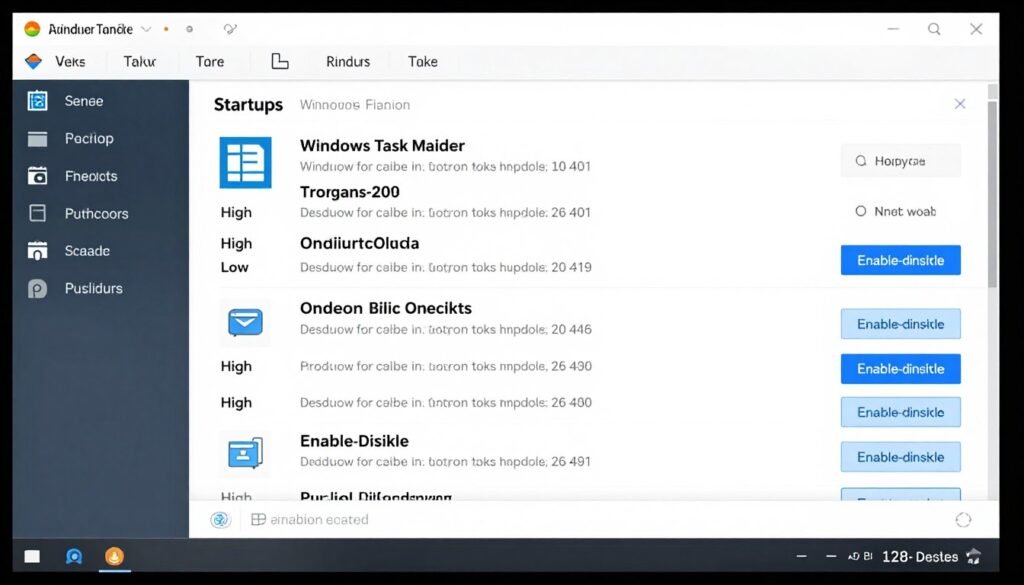This screenshot has height=585, width=1024.
Task: Click the envelope icon for Ondeon Bilic Oneckts
Action: pos(245,320)
